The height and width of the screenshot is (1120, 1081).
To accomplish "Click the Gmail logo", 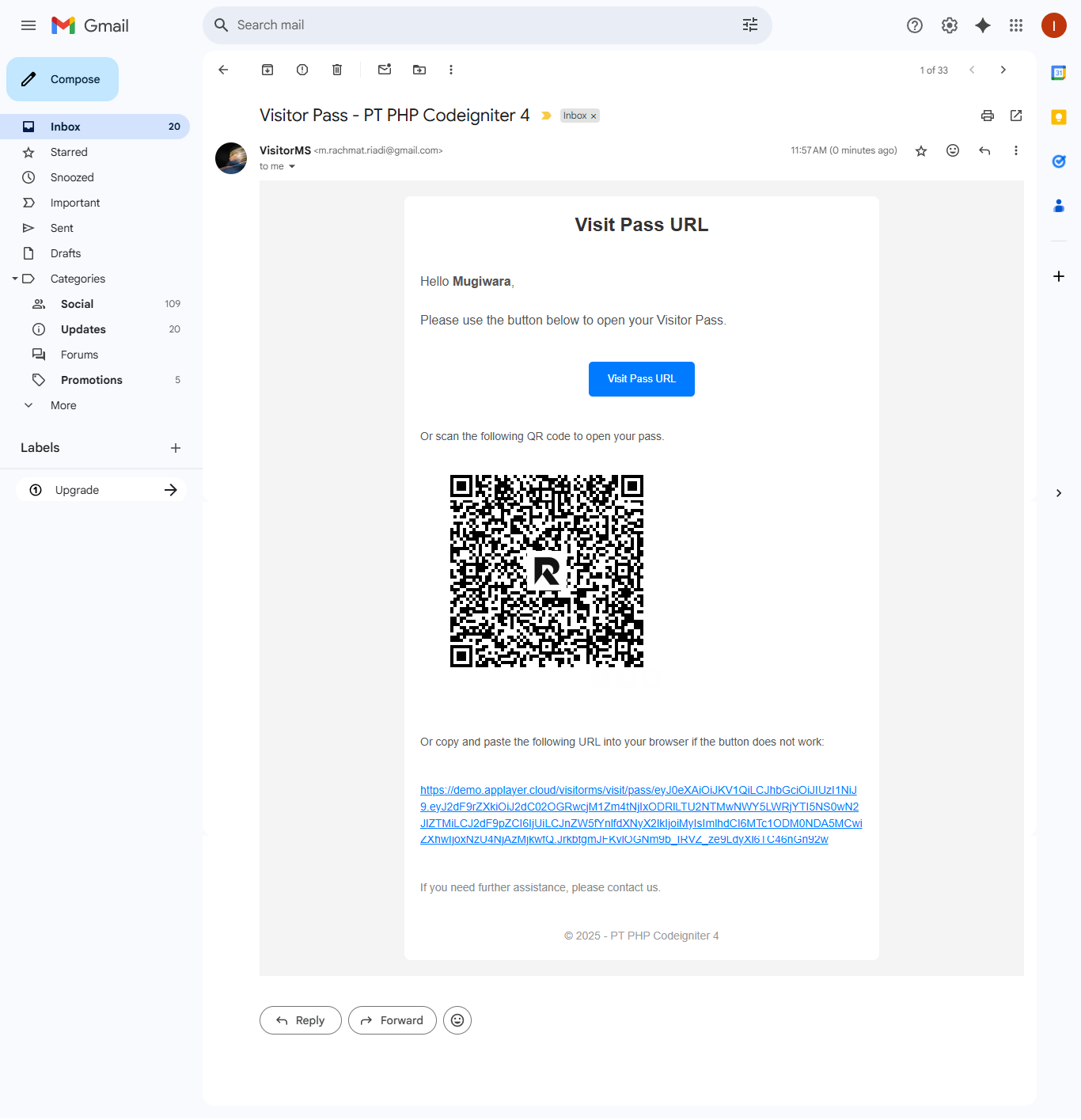I will click(x=89, y=25).
